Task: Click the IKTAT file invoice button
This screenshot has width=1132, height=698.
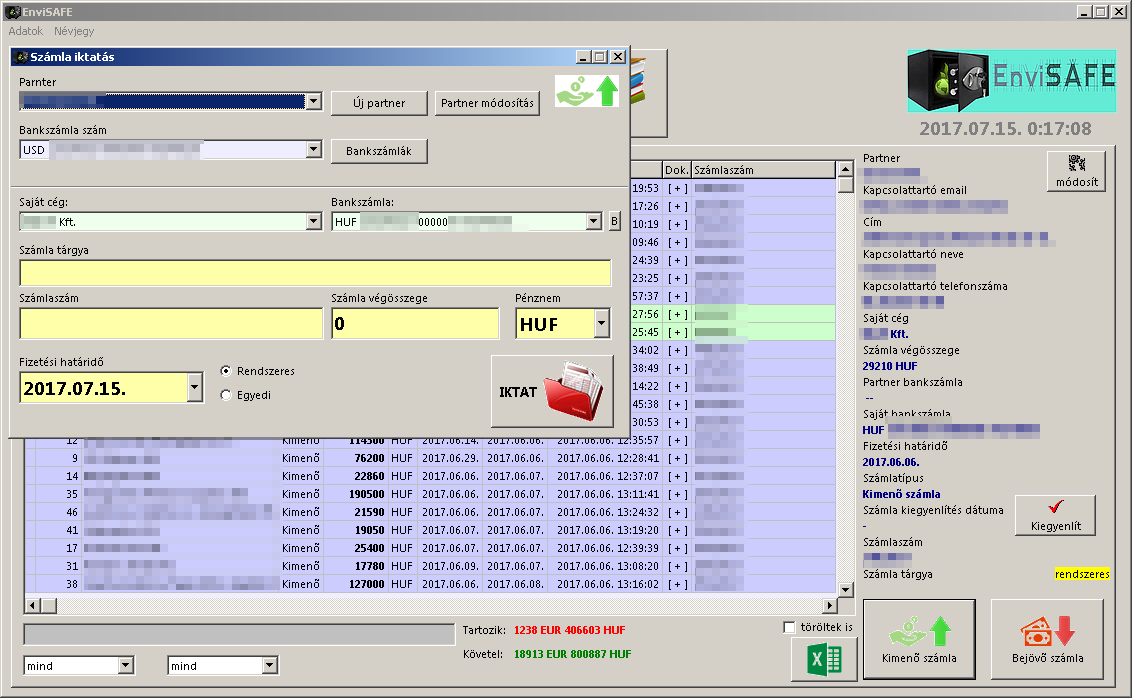Action: pos(552,391)
